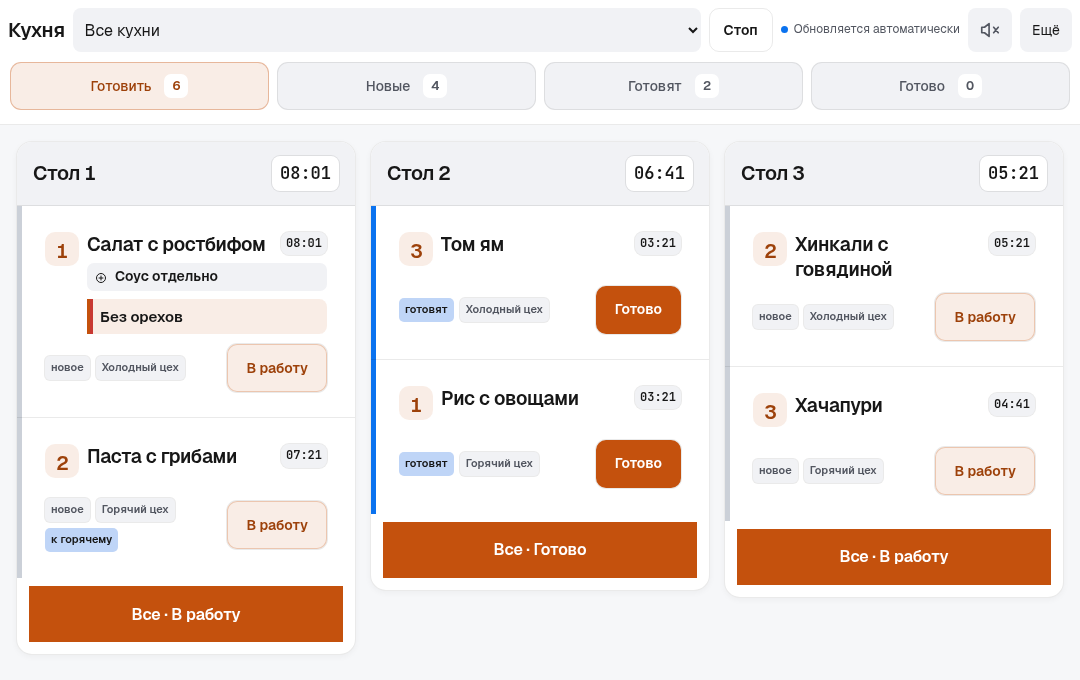
Task: Open the Все кухни dropdown
Action: coord(386,30)
